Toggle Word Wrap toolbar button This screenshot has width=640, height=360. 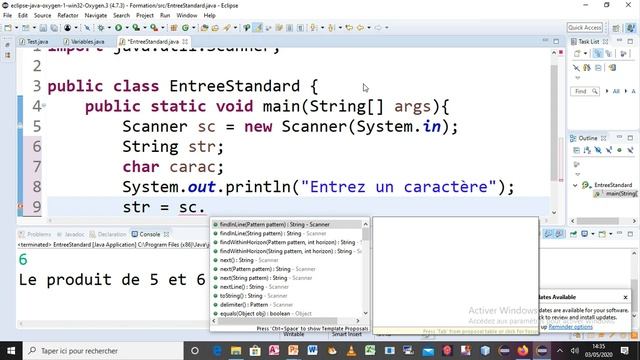(x=279, y=28)
